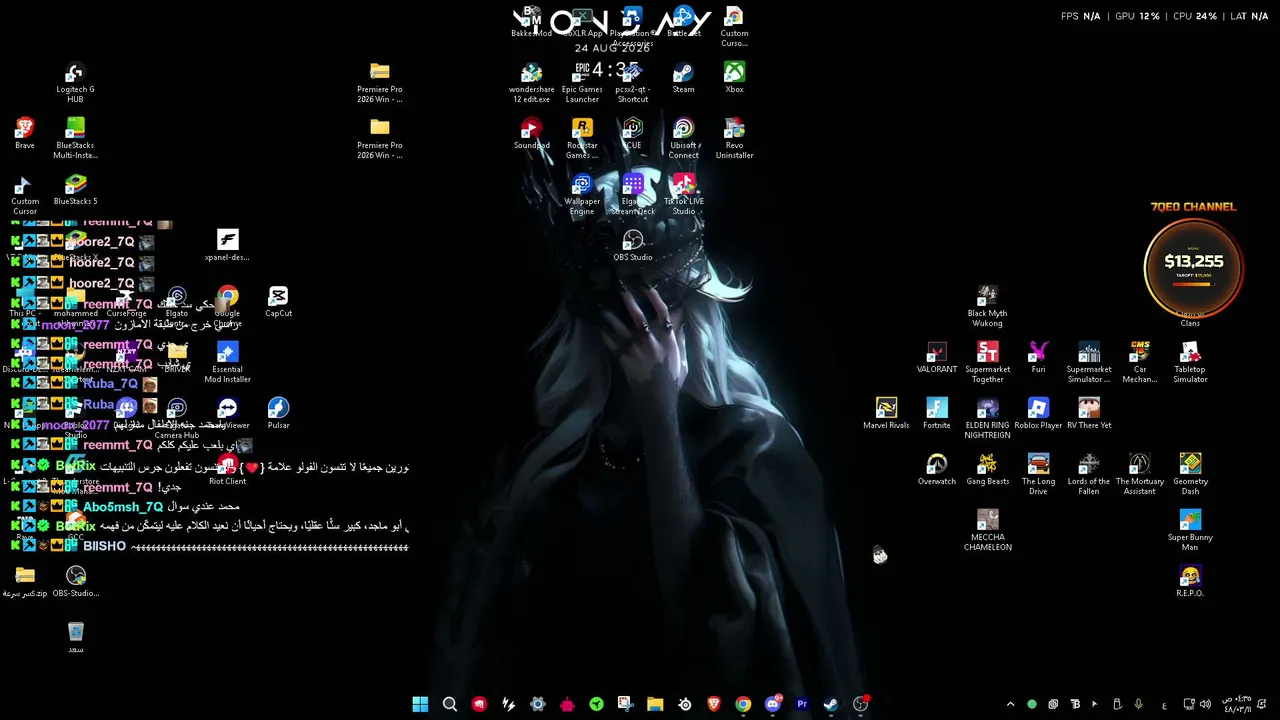Select the MECCHA CHAMELEON game icon
The width and height of the screenshot is (1280, 720).
point(987,531)
